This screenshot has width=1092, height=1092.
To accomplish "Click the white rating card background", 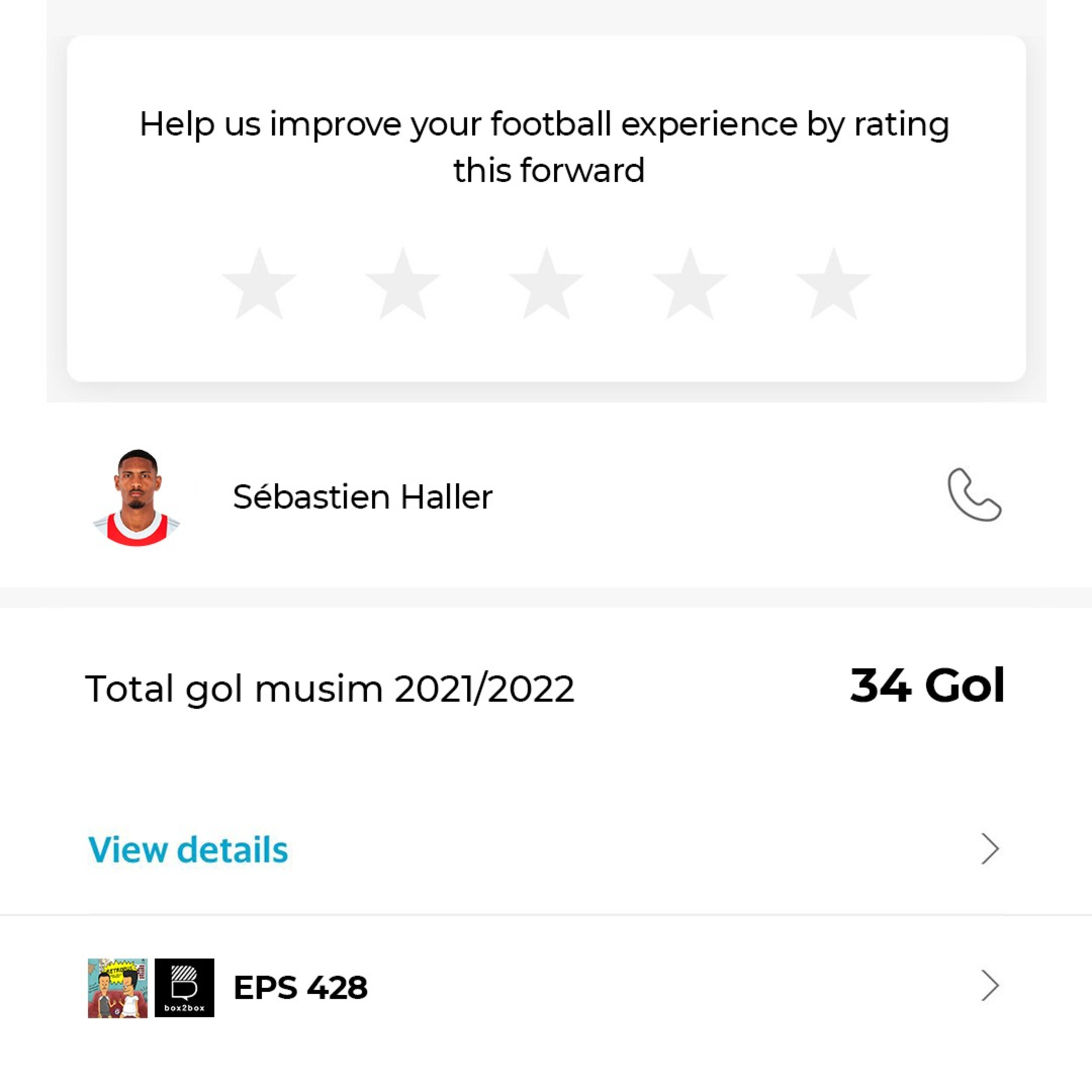I will (546, 351).
